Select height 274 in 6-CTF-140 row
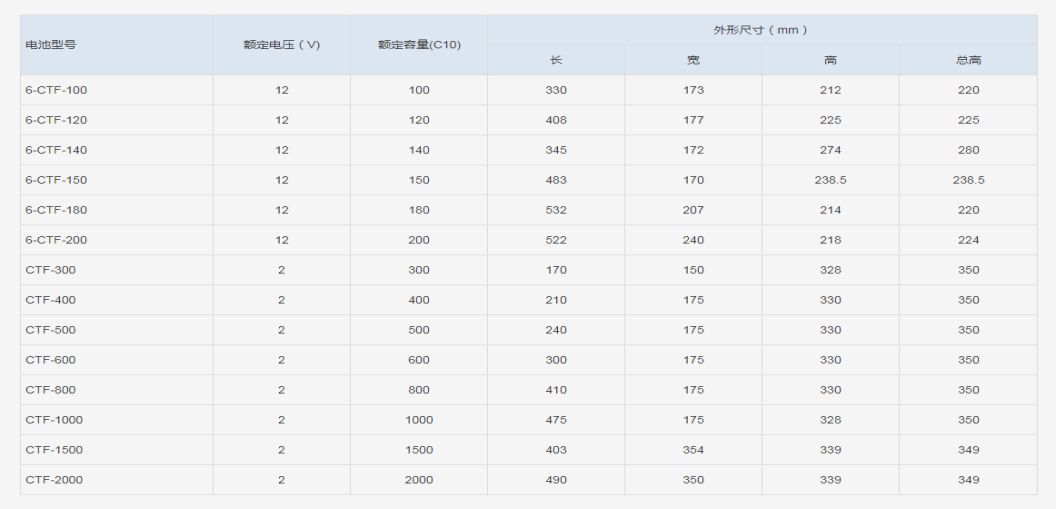 pos(830,150)
